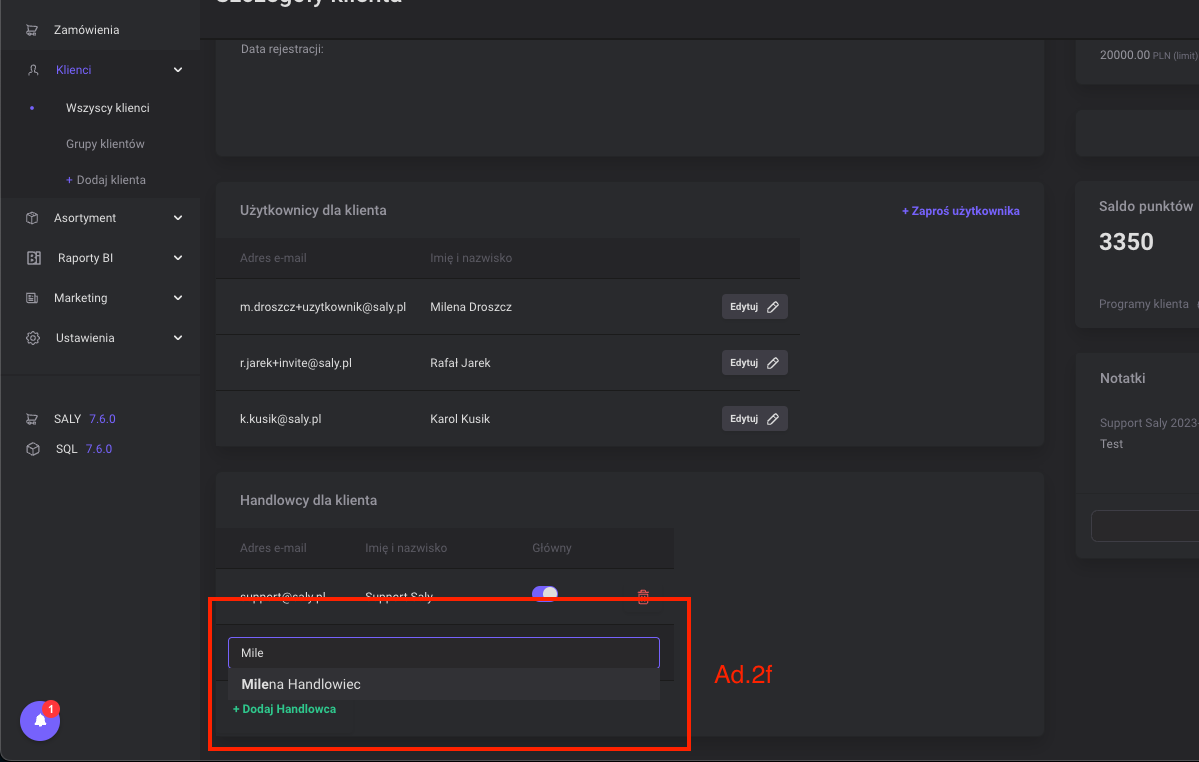Image resolution: width=1199 pixels, height=762 pixels.
Task: Click the Asortyment box icon
Action: 32,218
